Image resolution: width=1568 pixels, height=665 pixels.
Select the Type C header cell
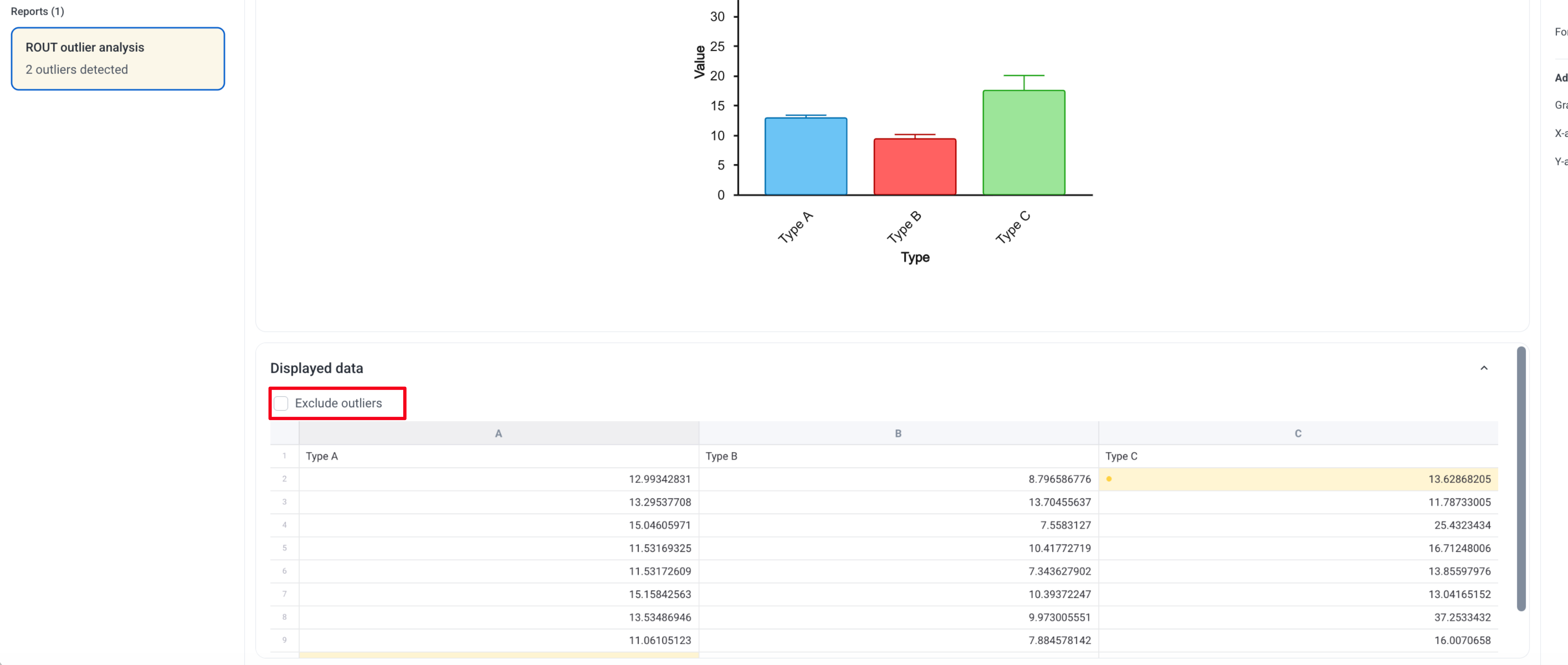click(1298, 456)
